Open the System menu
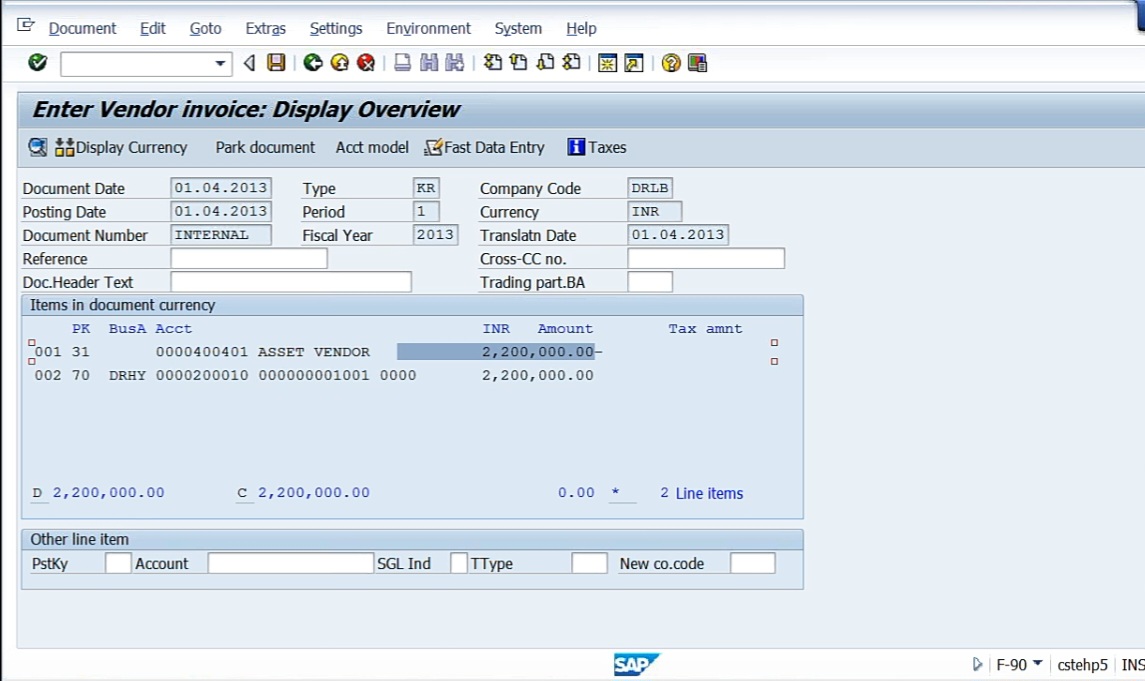 point(518,28)
